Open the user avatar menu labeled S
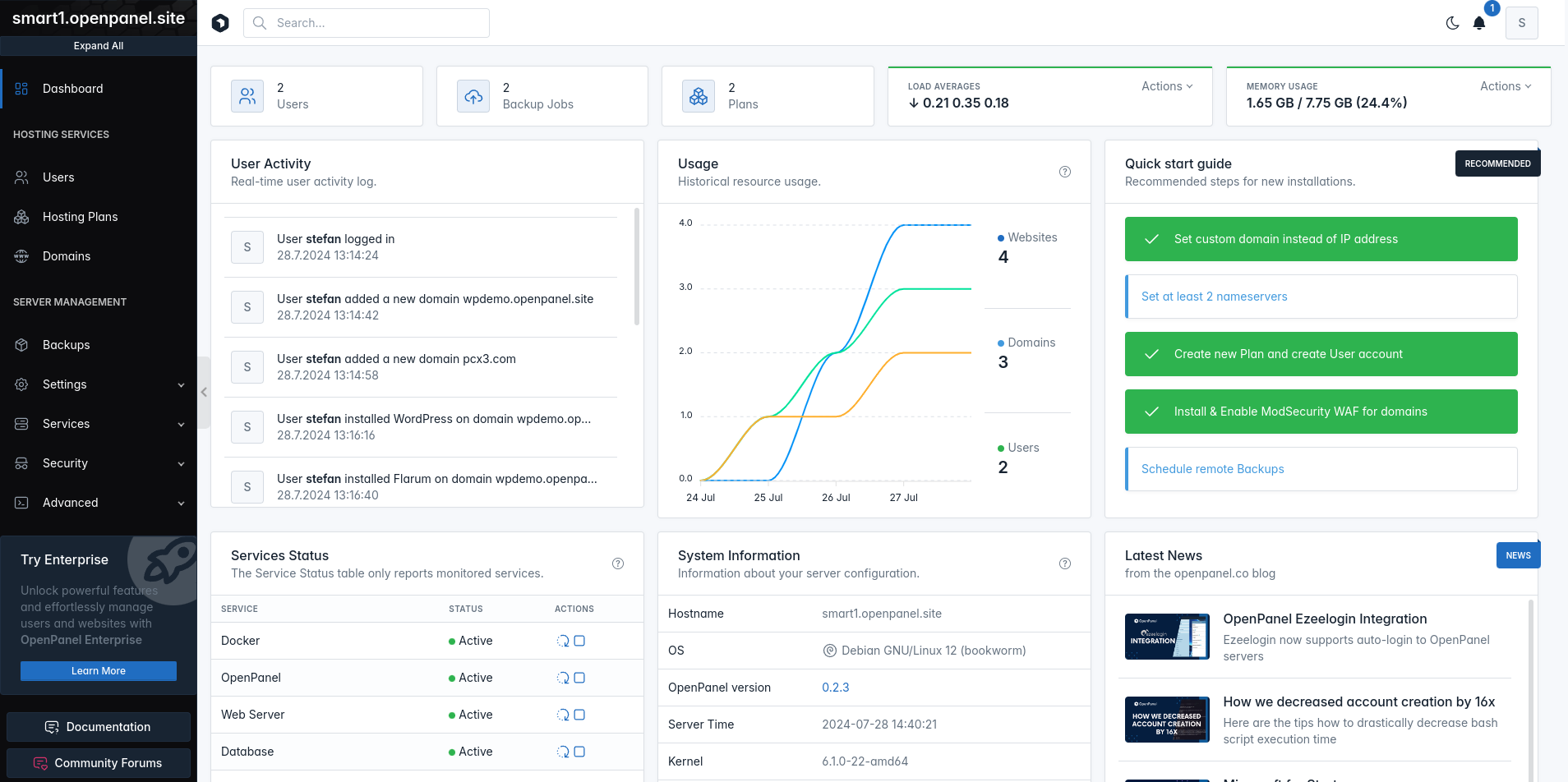 coord(1522,23)
